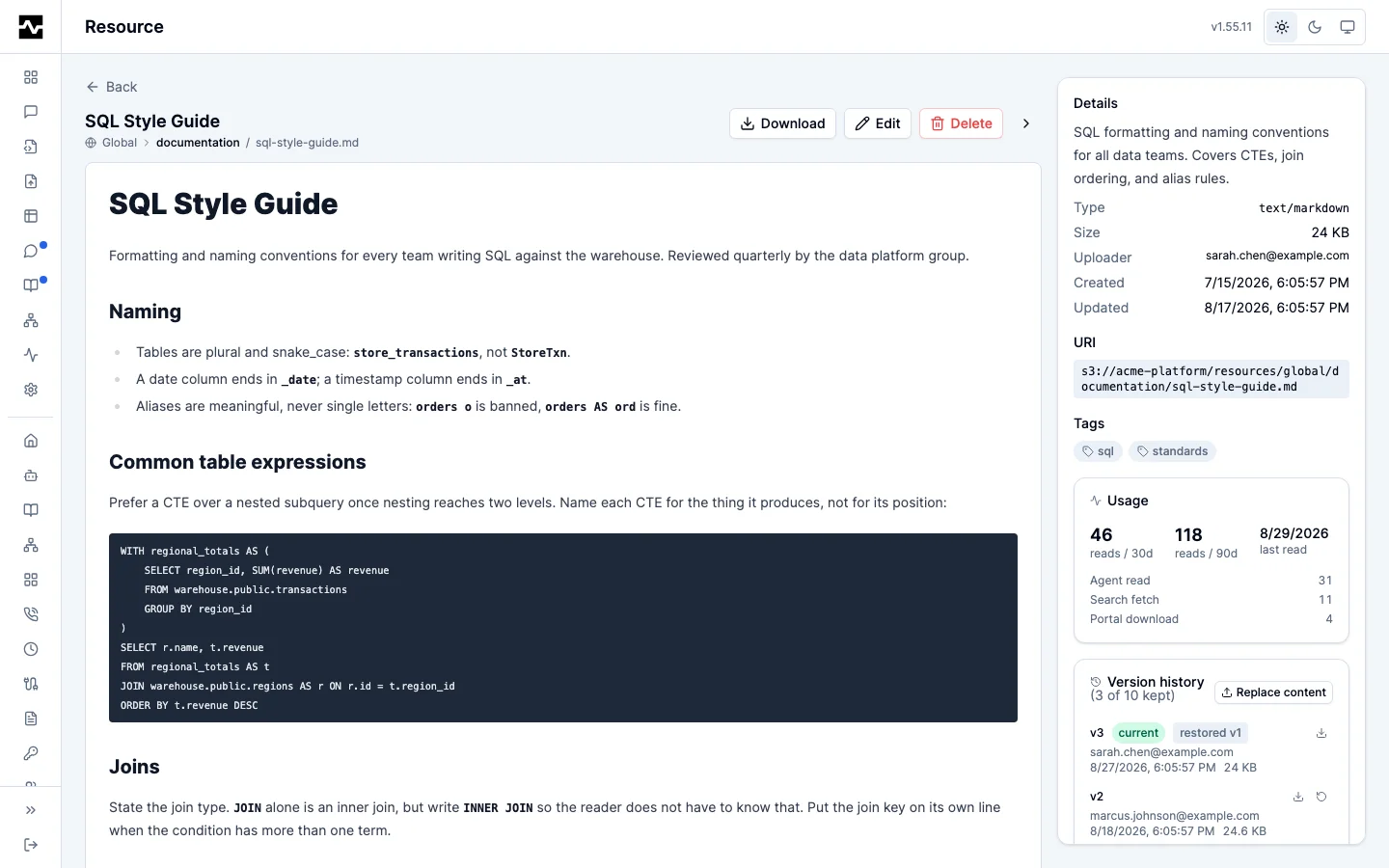This screenshot has height=868, width=1389.
Task: Click the Resource page title
Action: coord(124,27)
